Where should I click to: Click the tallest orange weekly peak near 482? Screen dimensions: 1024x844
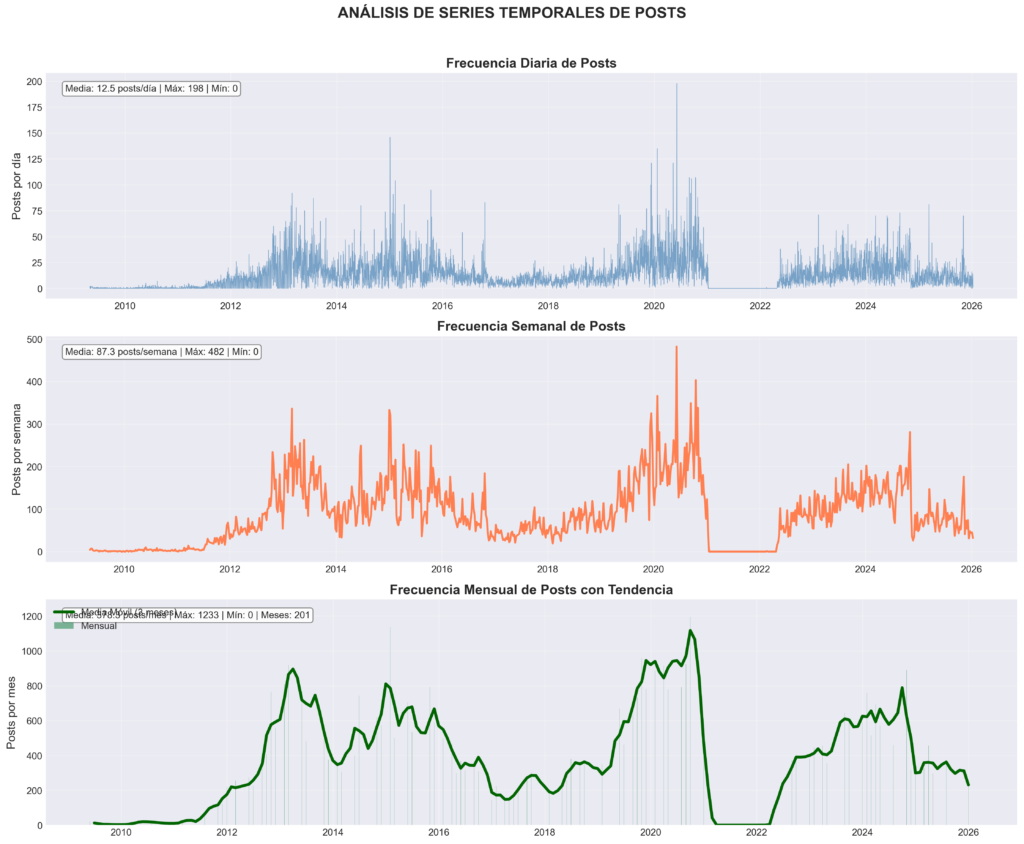(676, 348)
